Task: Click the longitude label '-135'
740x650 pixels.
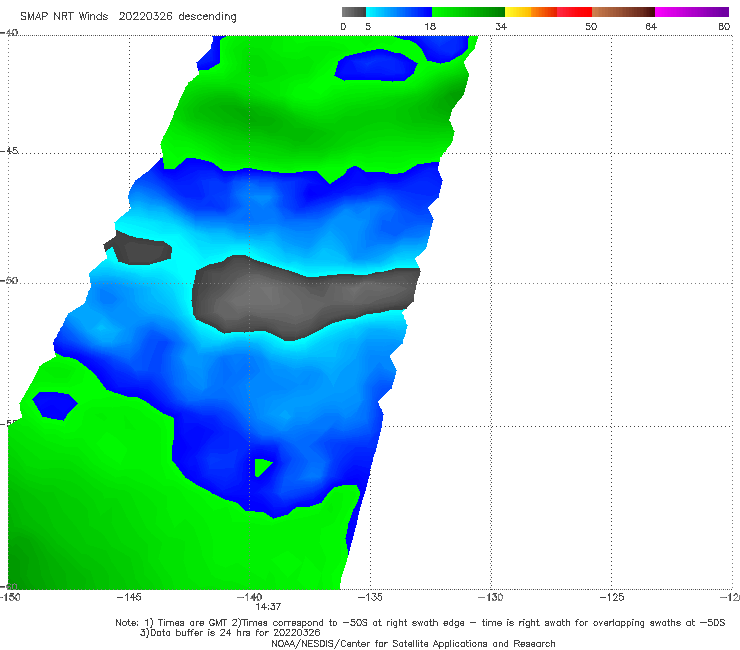Action: (x=370, y=597)
